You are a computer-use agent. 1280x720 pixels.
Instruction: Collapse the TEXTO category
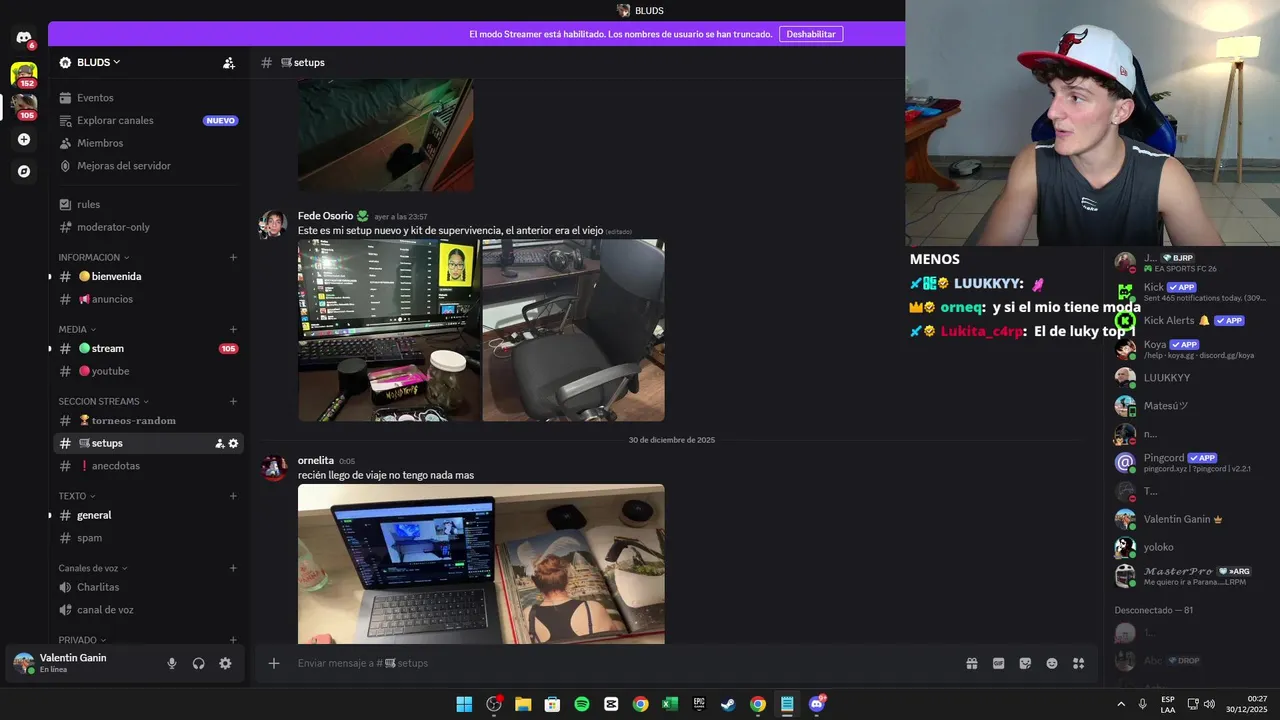coord(77,496)
